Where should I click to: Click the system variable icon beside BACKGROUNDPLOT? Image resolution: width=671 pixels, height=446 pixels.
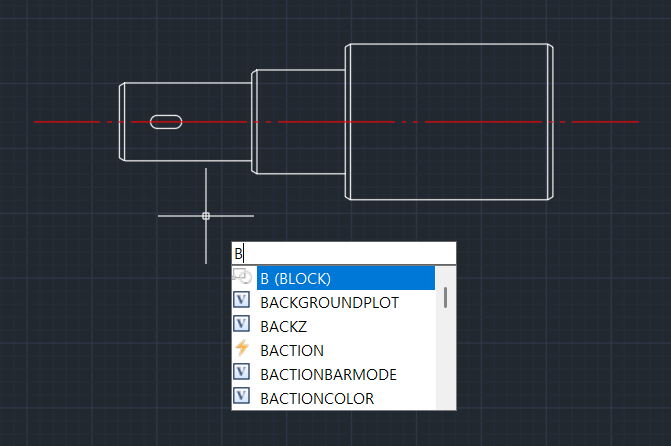coord(241,301)
